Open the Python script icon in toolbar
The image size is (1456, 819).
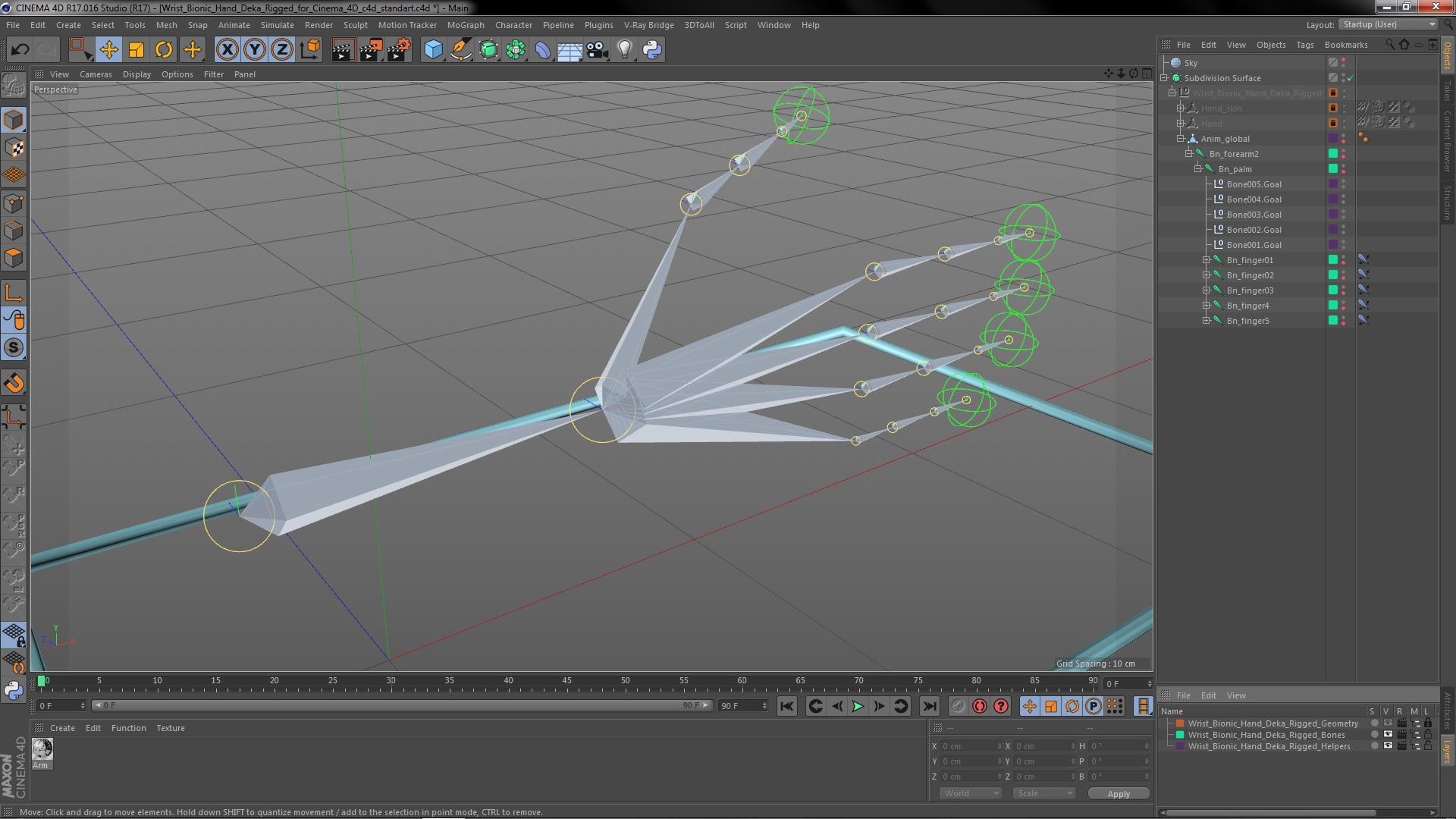tap(652, 50)
